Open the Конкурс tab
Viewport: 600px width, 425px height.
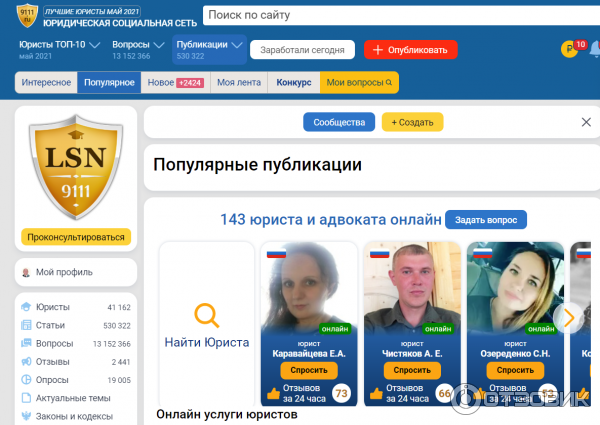(293, 82)
